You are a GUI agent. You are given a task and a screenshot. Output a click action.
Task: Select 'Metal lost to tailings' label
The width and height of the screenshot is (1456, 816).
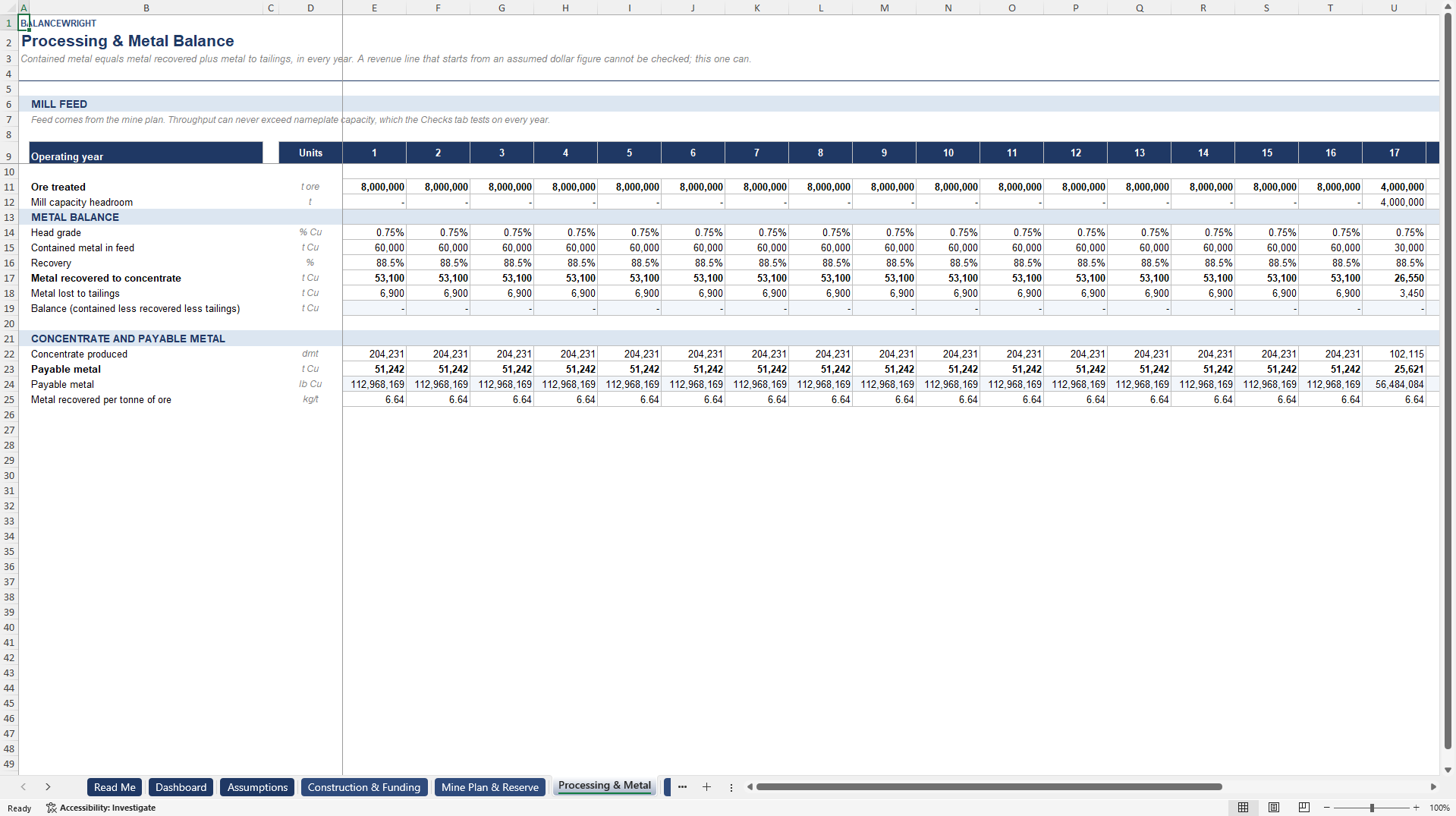[x=75, y=293]
